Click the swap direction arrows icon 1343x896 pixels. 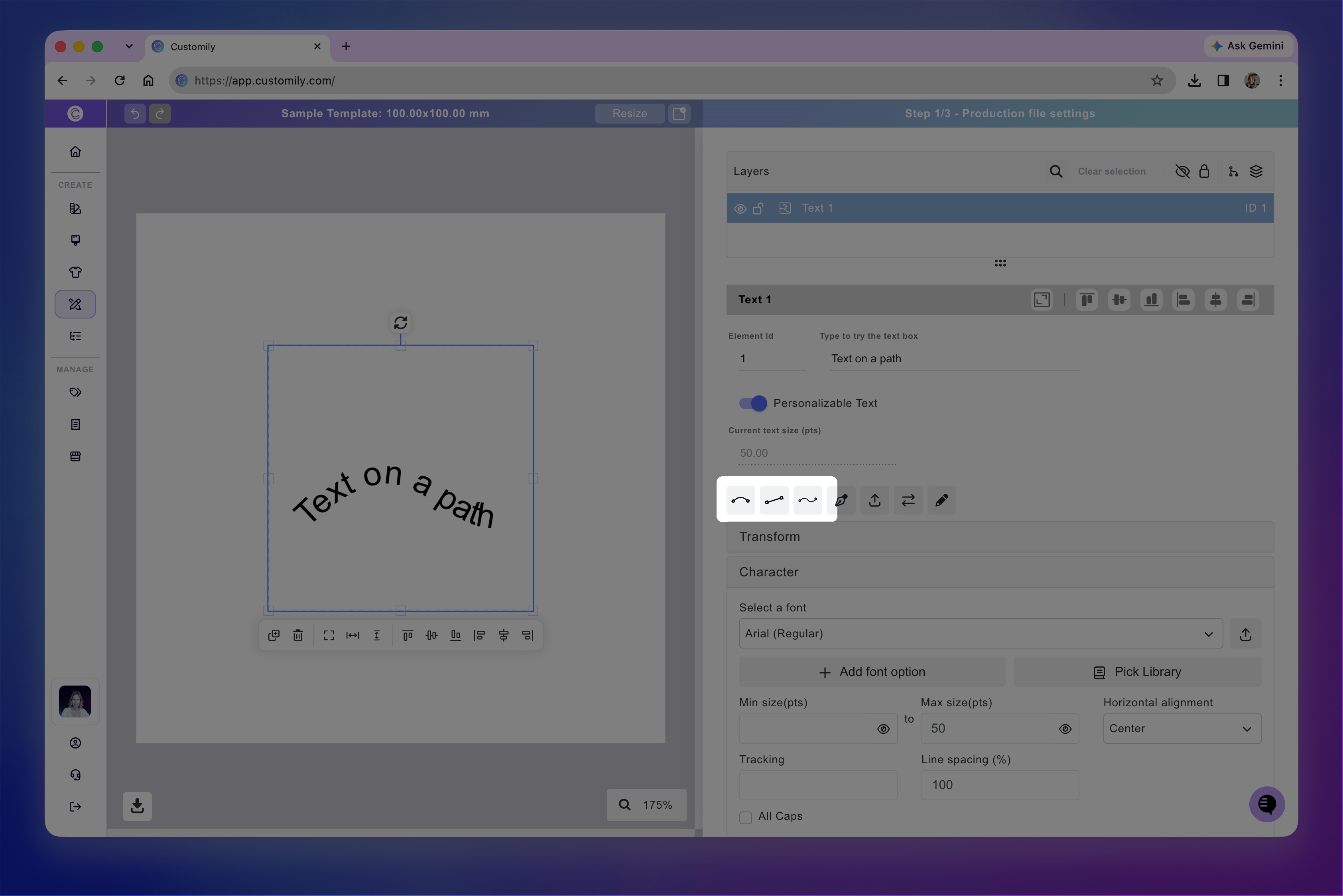(908, 501)
